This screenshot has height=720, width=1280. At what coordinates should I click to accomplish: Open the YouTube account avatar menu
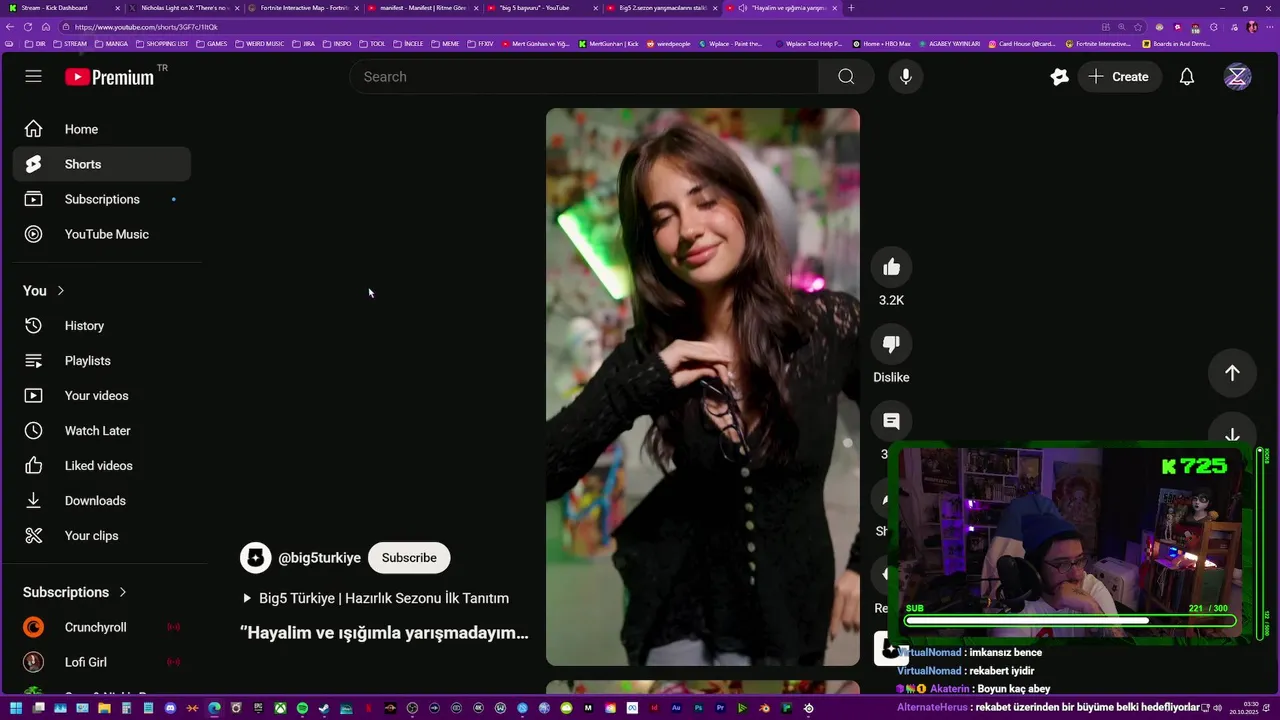click(x=1238, y=77)
